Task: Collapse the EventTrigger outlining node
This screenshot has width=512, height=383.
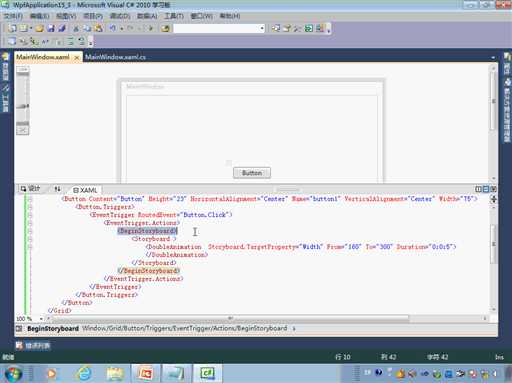Action: pyautogui.click(x=30, y=215)
